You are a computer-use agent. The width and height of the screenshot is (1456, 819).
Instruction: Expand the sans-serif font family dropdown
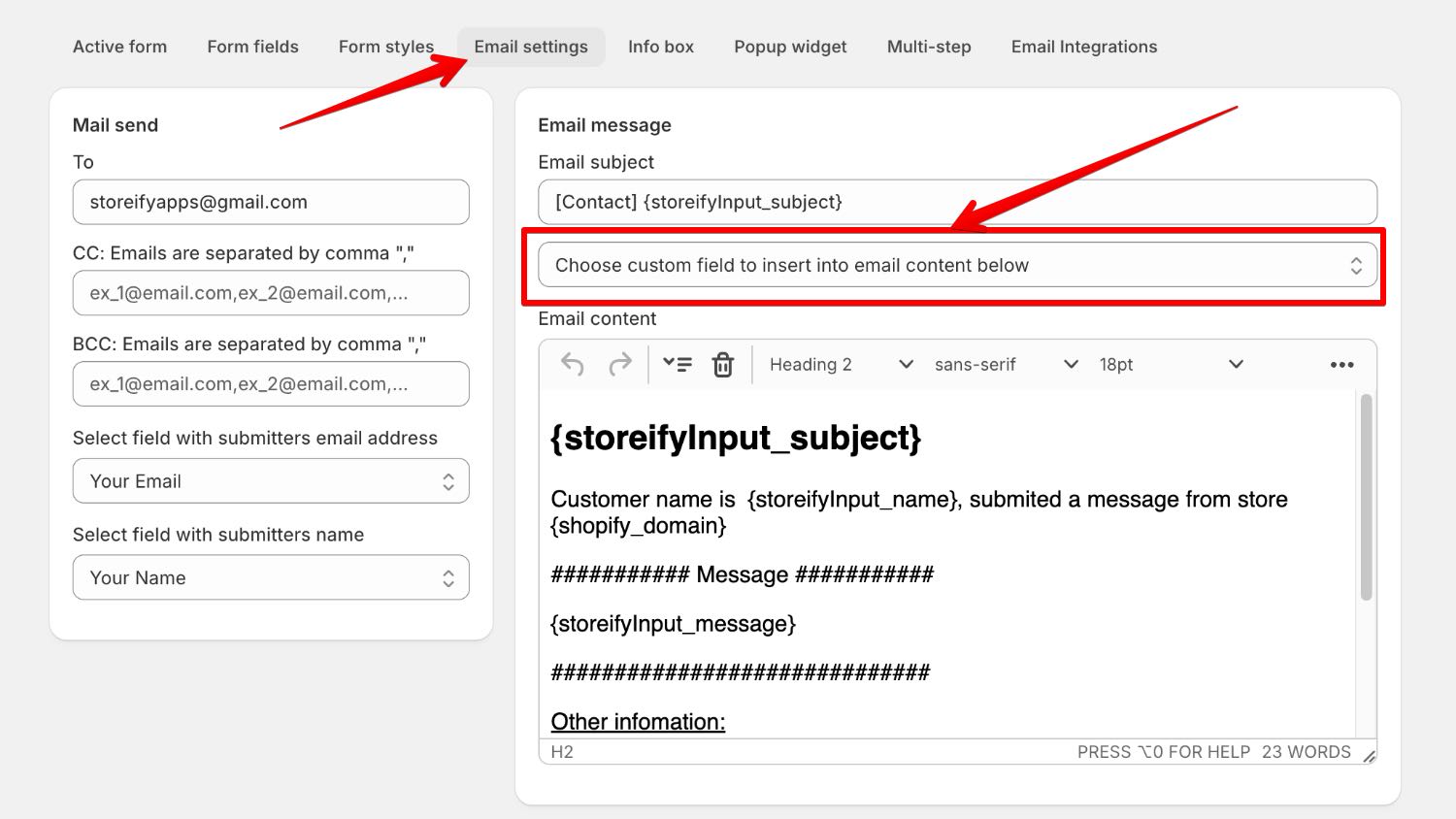click(x=1006, y=365)
